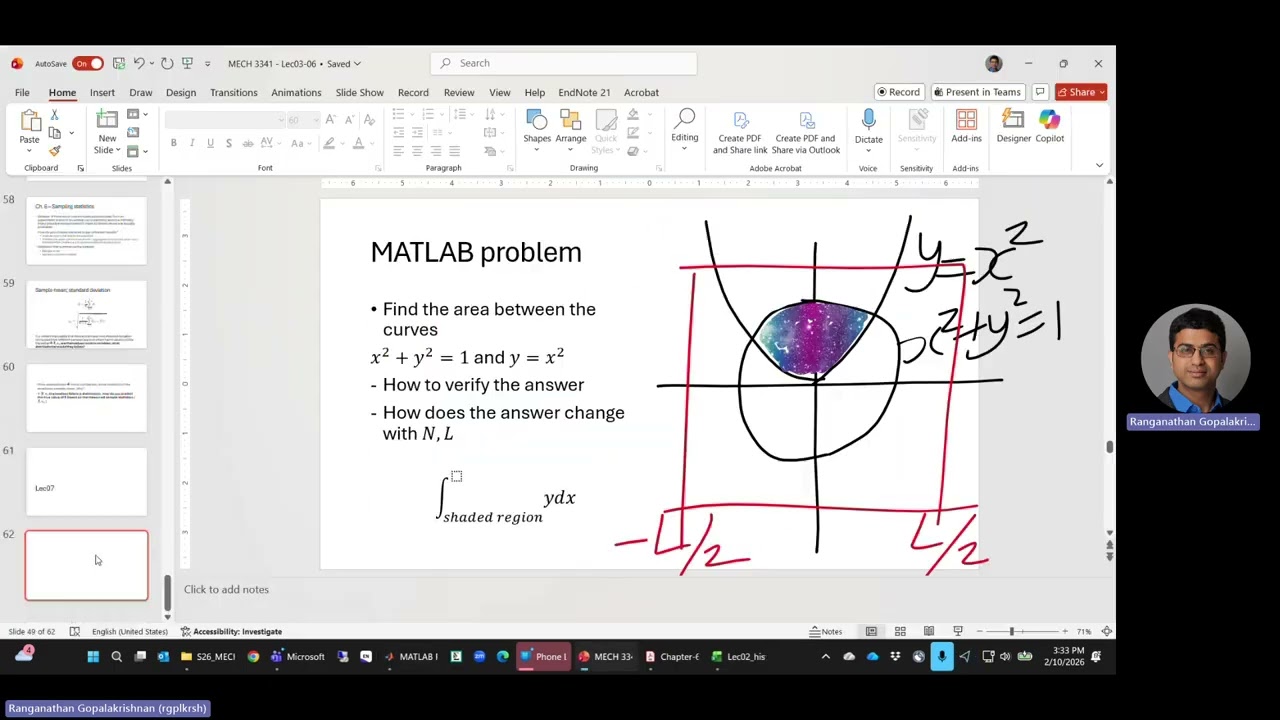
Task: Click Present in Teams button
Action: click(977, 92)
